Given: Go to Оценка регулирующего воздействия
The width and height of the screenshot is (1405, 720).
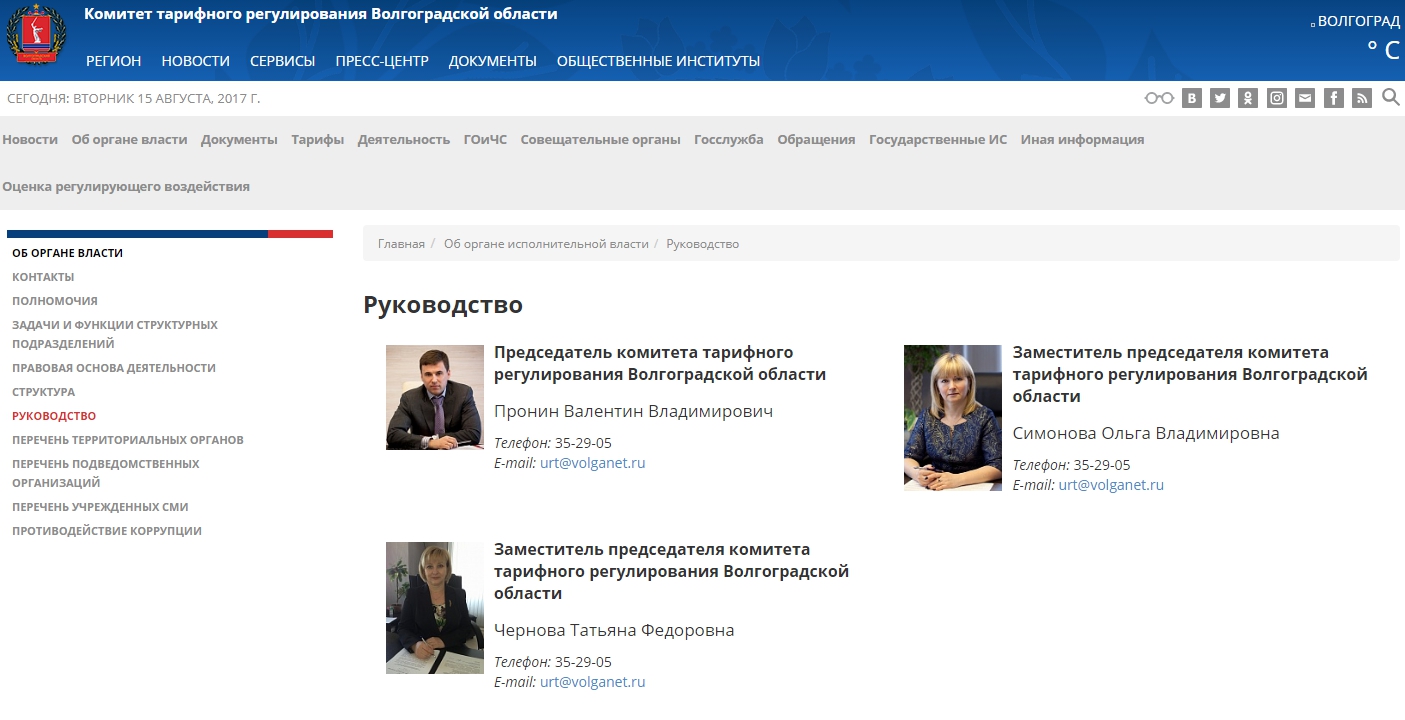Looking at the screenshot, I should point(126,187).
